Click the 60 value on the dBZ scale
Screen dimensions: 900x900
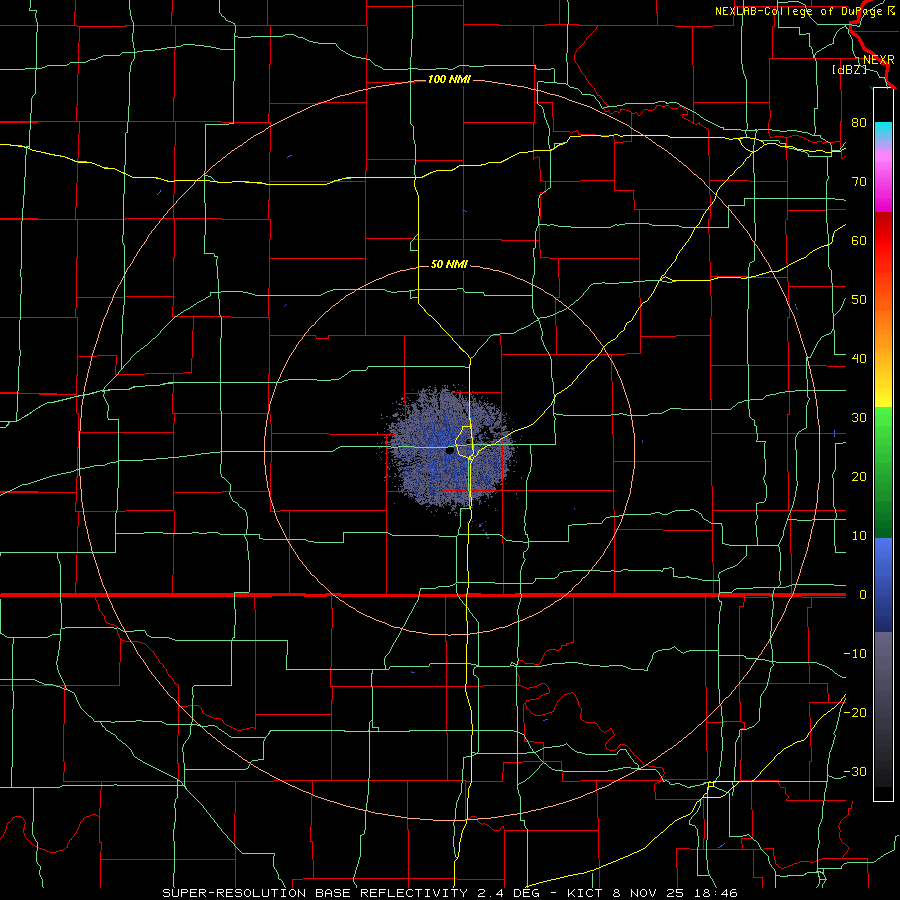coord(859,240)
